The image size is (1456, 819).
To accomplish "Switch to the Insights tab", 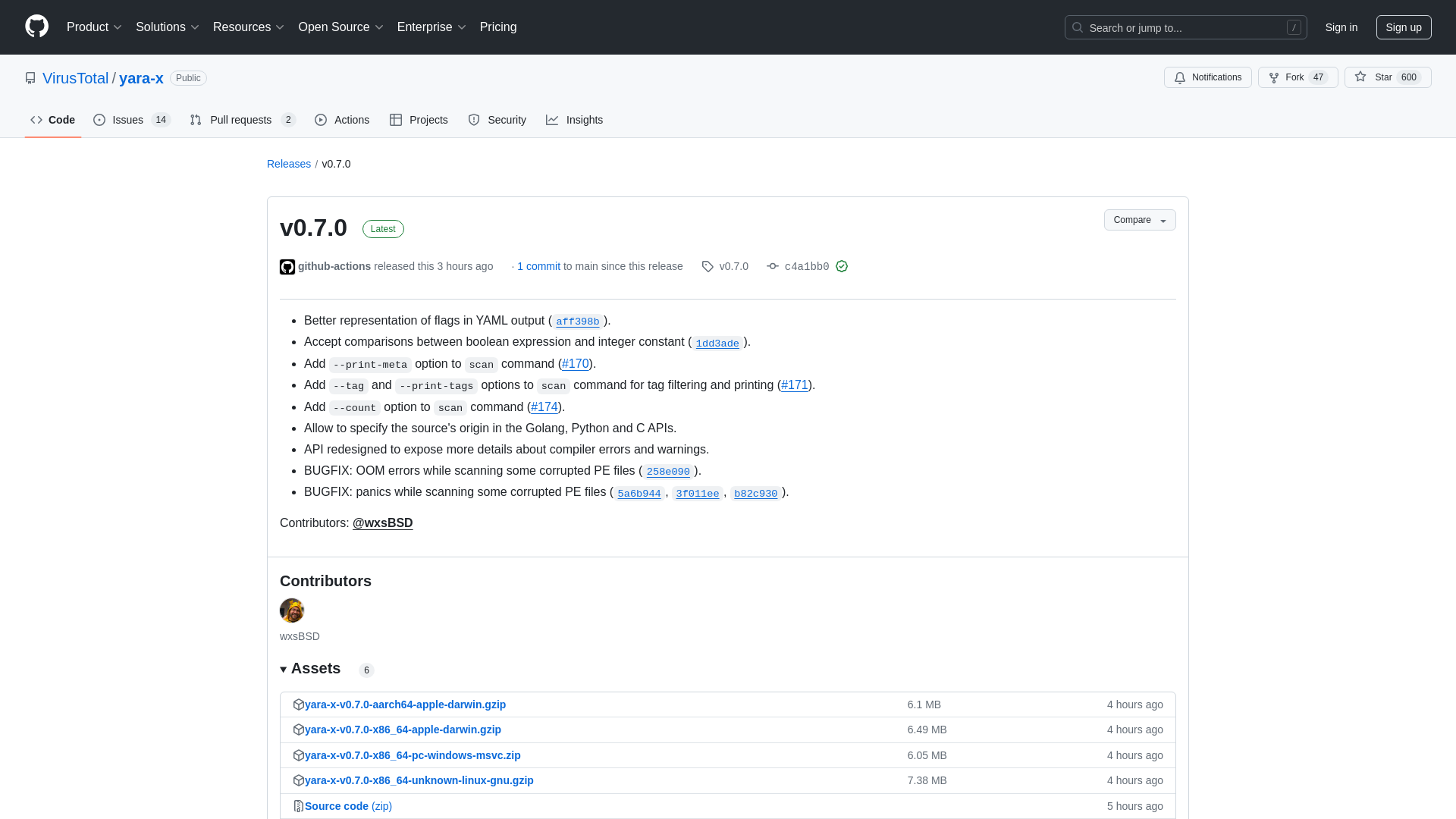I will click(x=575, y=120).
